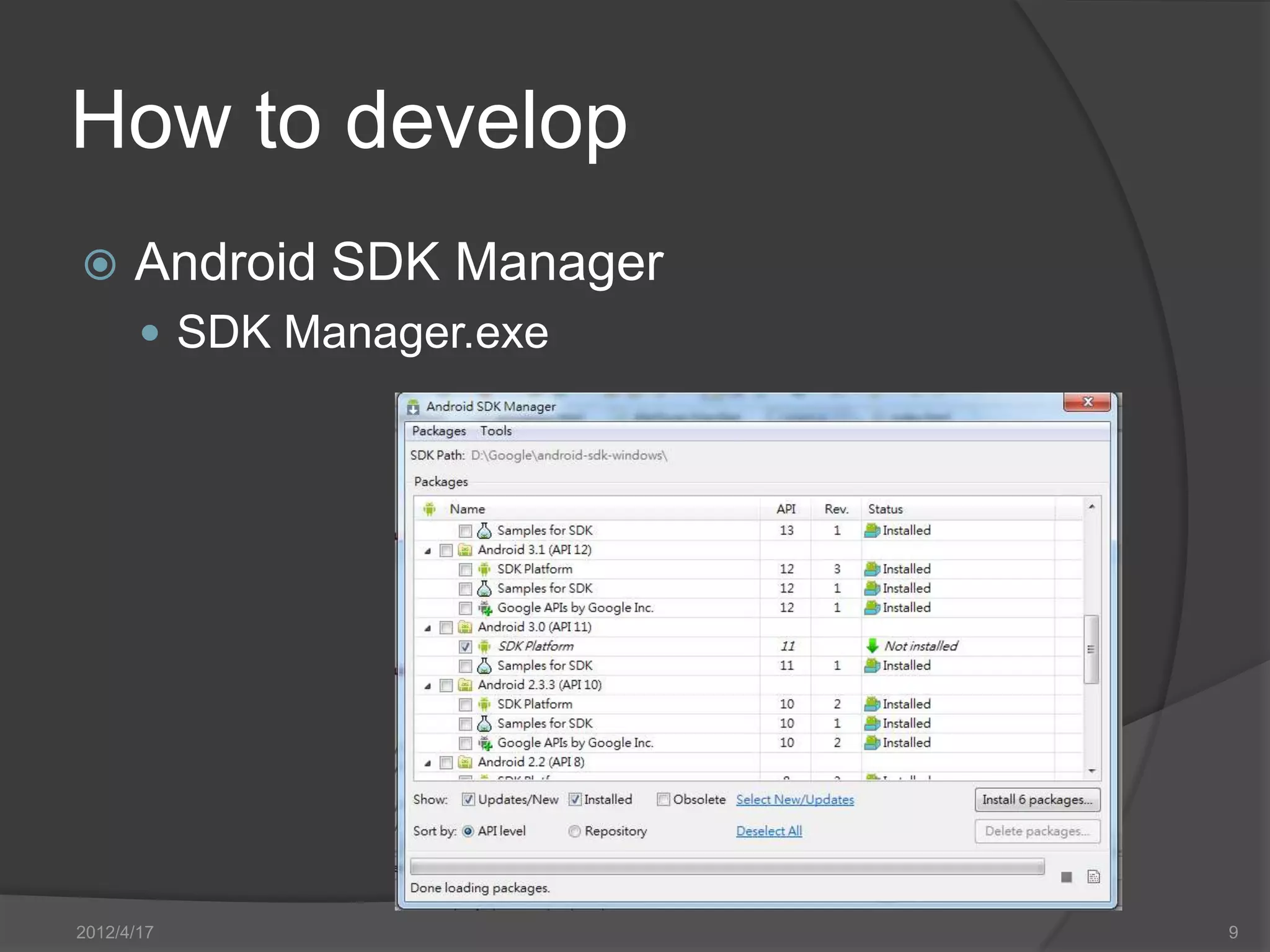Click the Android robot icon in Name header
The width and height of the screenshot is (1270, 952).
[x=429, y=509]
